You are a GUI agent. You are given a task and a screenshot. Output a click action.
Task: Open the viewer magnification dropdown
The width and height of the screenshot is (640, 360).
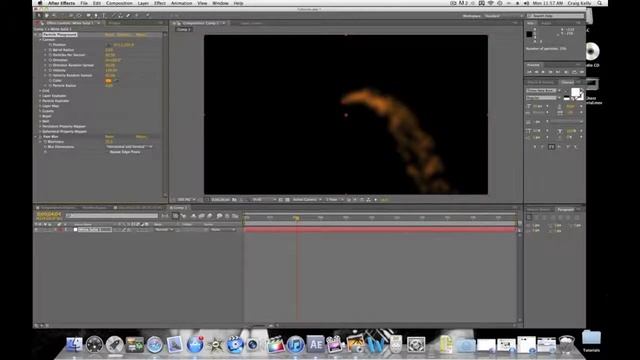click(187, 200)
